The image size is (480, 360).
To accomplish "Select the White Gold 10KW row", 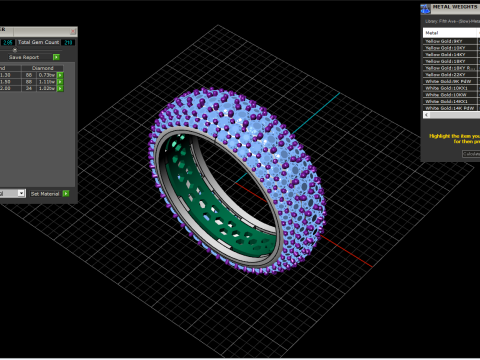I will [x=450, y=95].
